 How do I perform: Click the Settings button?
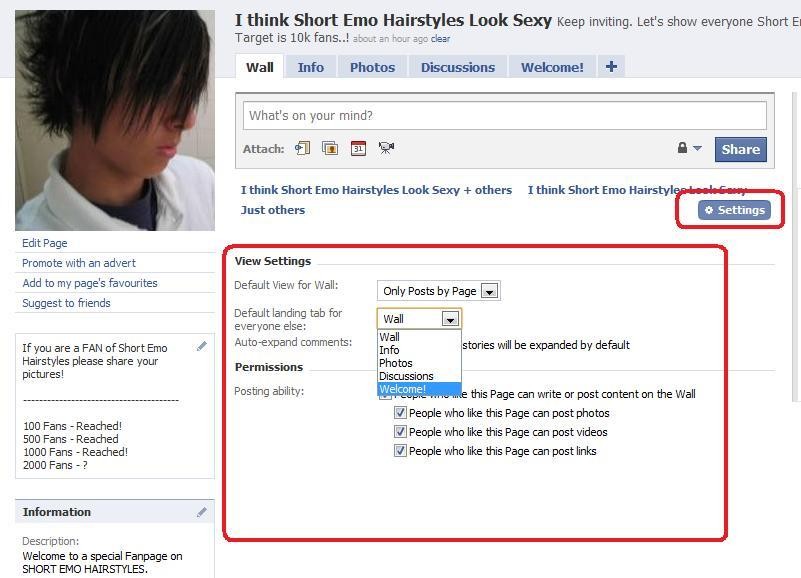735,210
